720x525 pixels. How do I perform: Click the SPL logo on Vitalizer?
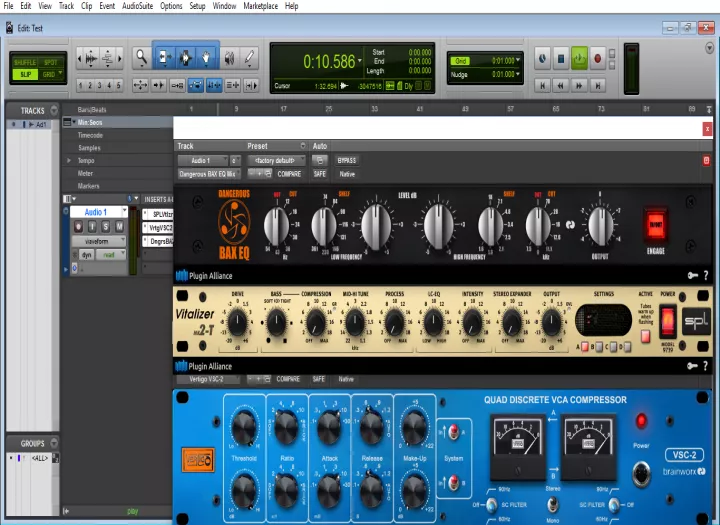click(x=696, y=320)
